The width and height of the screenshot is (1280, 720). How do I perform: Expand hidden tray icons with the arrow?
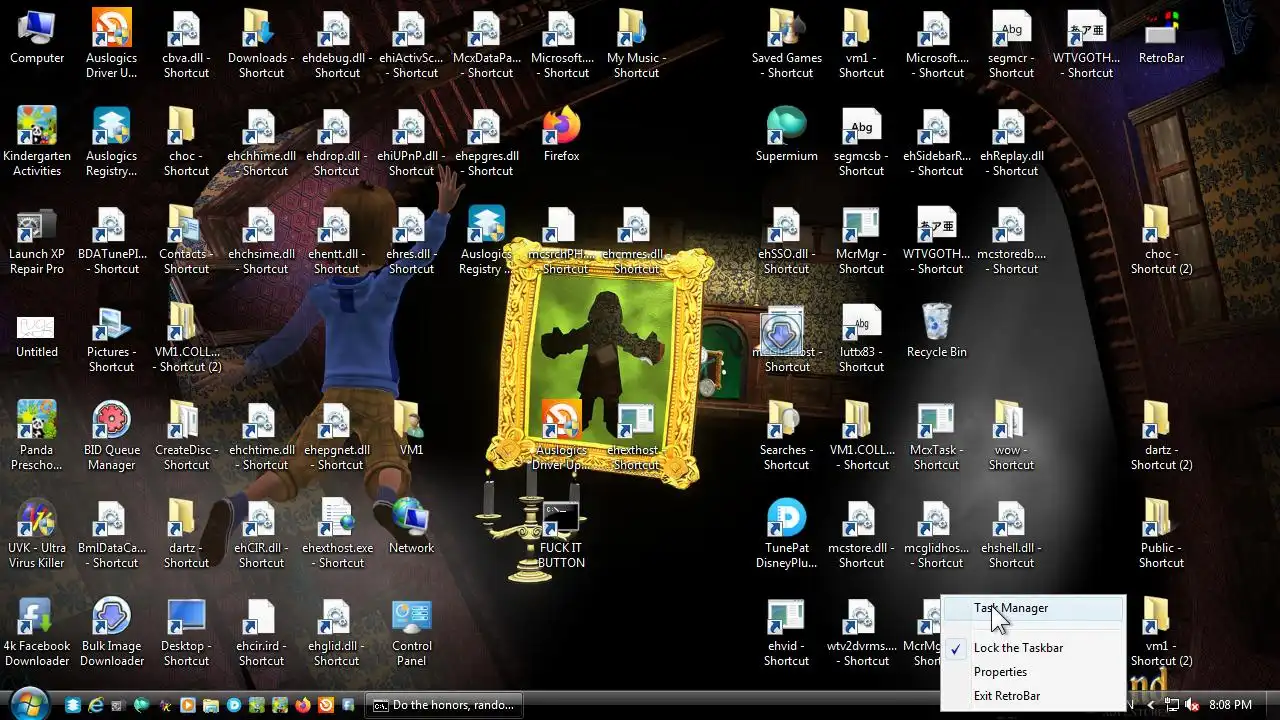pyautogui.click(x=1150, y=705)
